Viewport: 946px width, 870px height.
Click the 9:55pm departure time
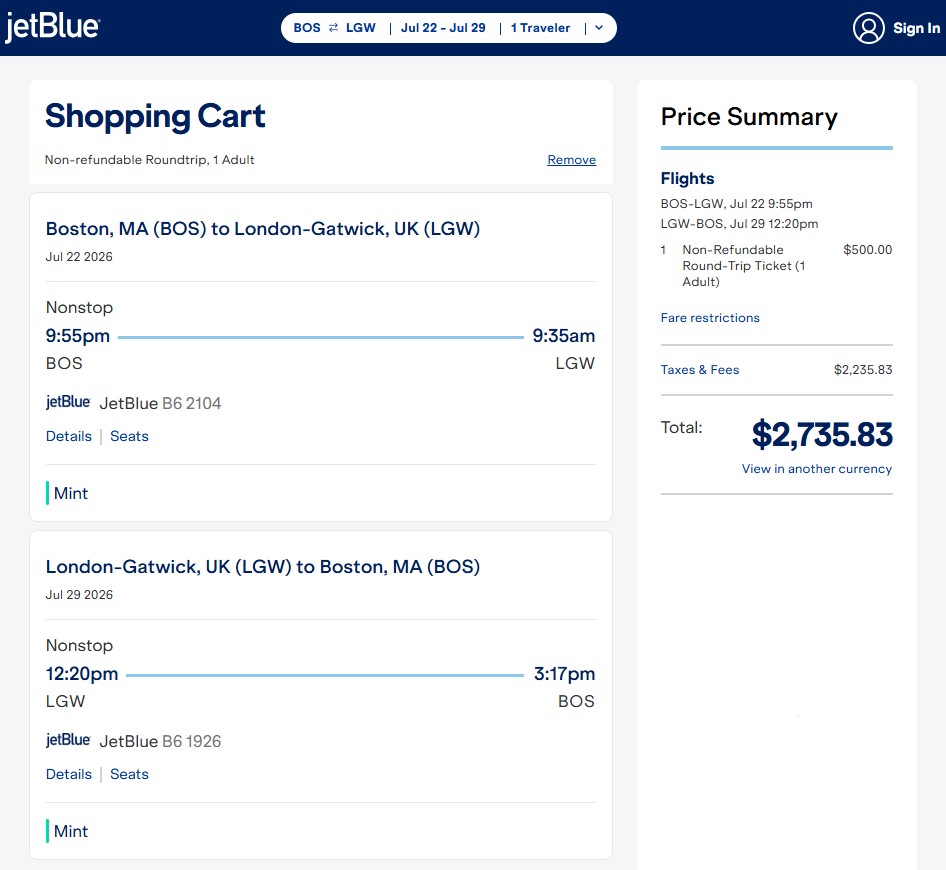(x=78, y=336)
